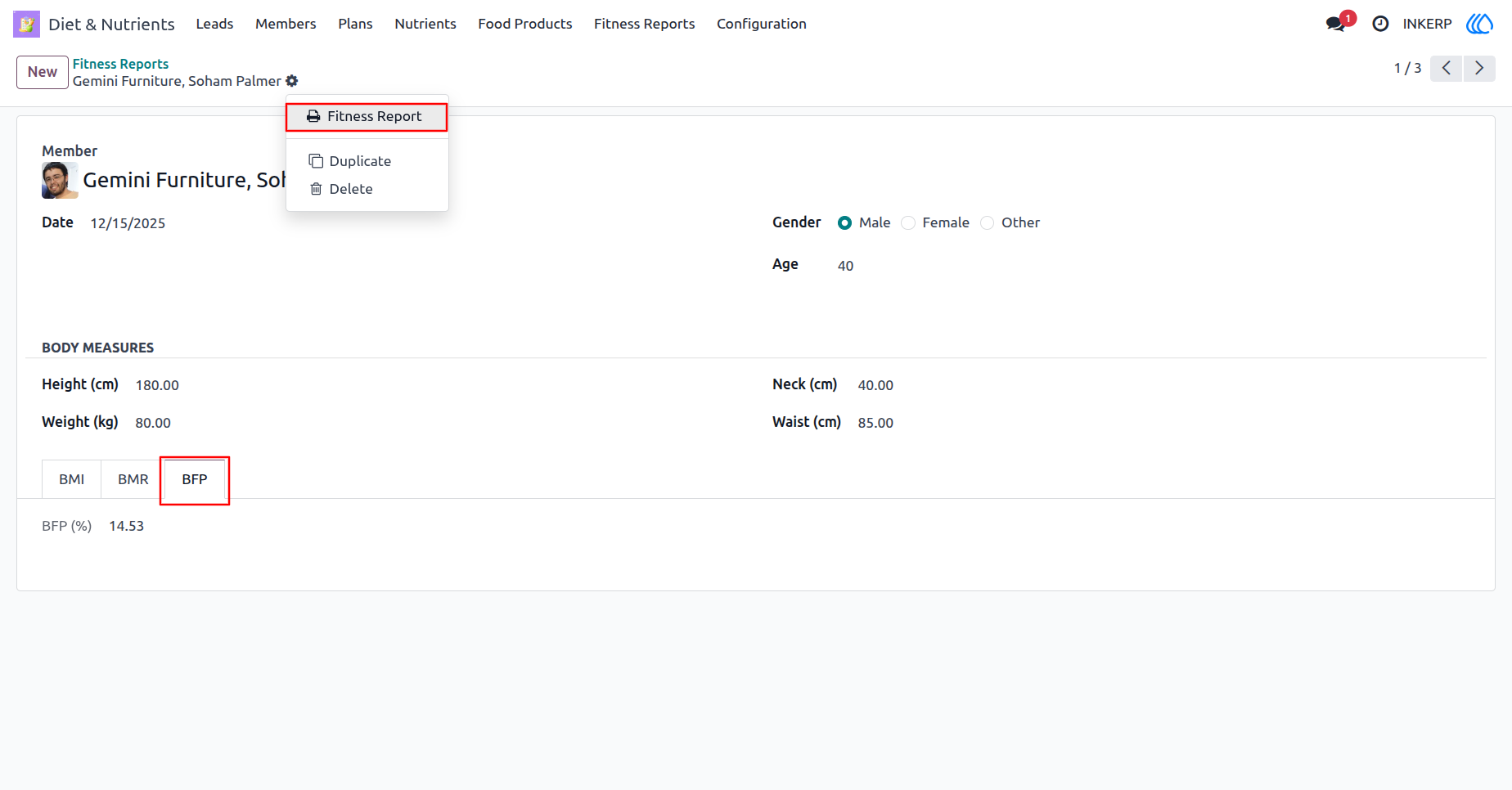This screenshot has width=1512, height=790.
Task: Open the Food Products menu
Action: [x=525, y=24]
